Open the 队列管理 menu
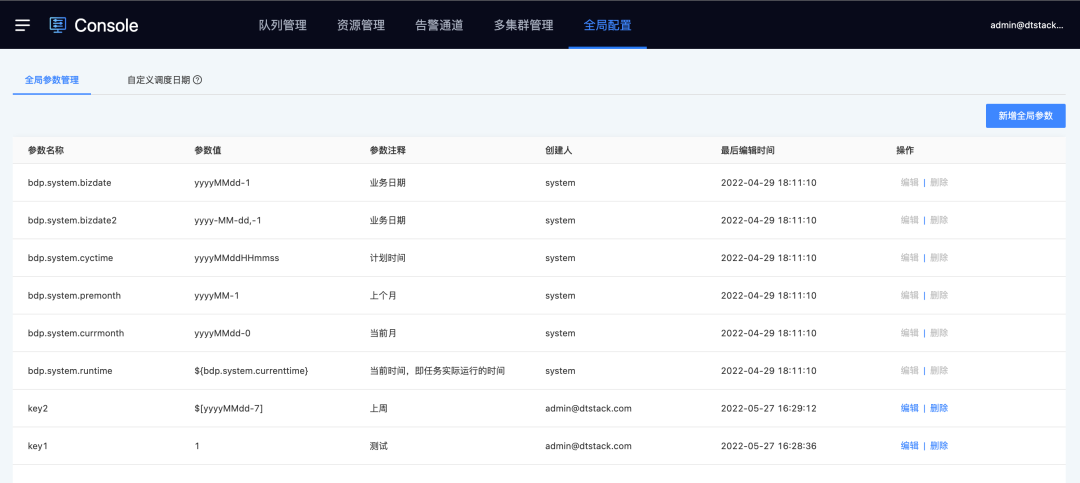 (x=283, y=25)
